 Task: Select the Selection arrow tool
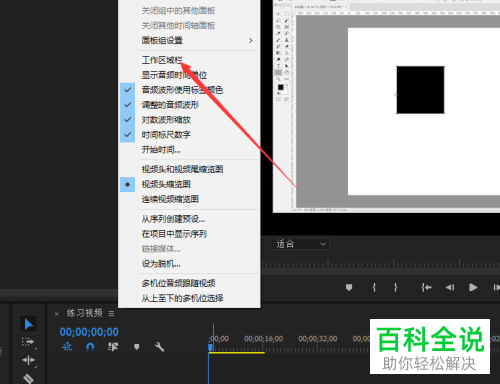(x=28, y=324)
